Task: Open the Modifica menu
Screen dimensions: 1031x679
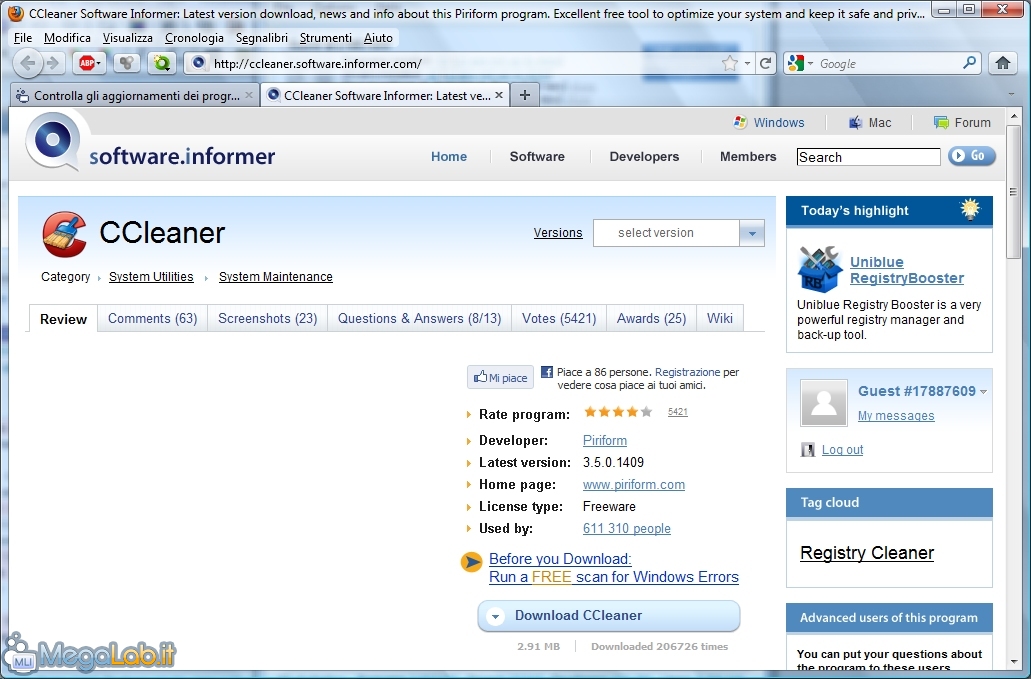Action: (67, 38)
